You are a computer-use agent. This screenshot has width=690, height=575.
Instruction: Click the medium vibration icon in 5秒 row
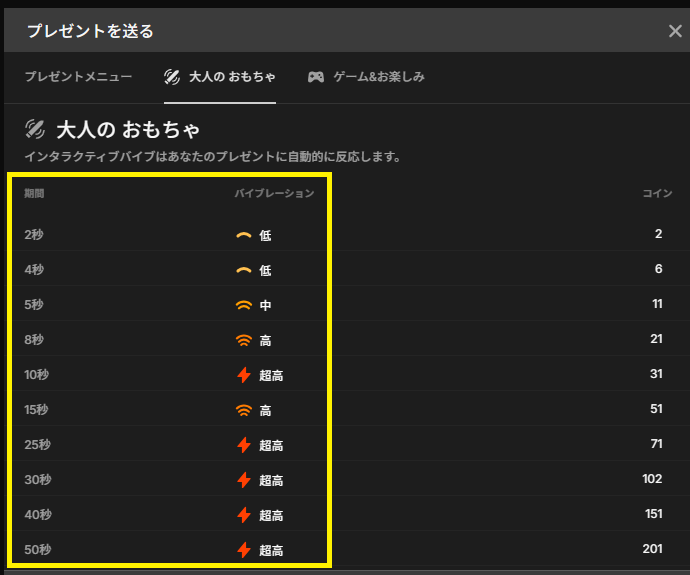coord(243,306)
